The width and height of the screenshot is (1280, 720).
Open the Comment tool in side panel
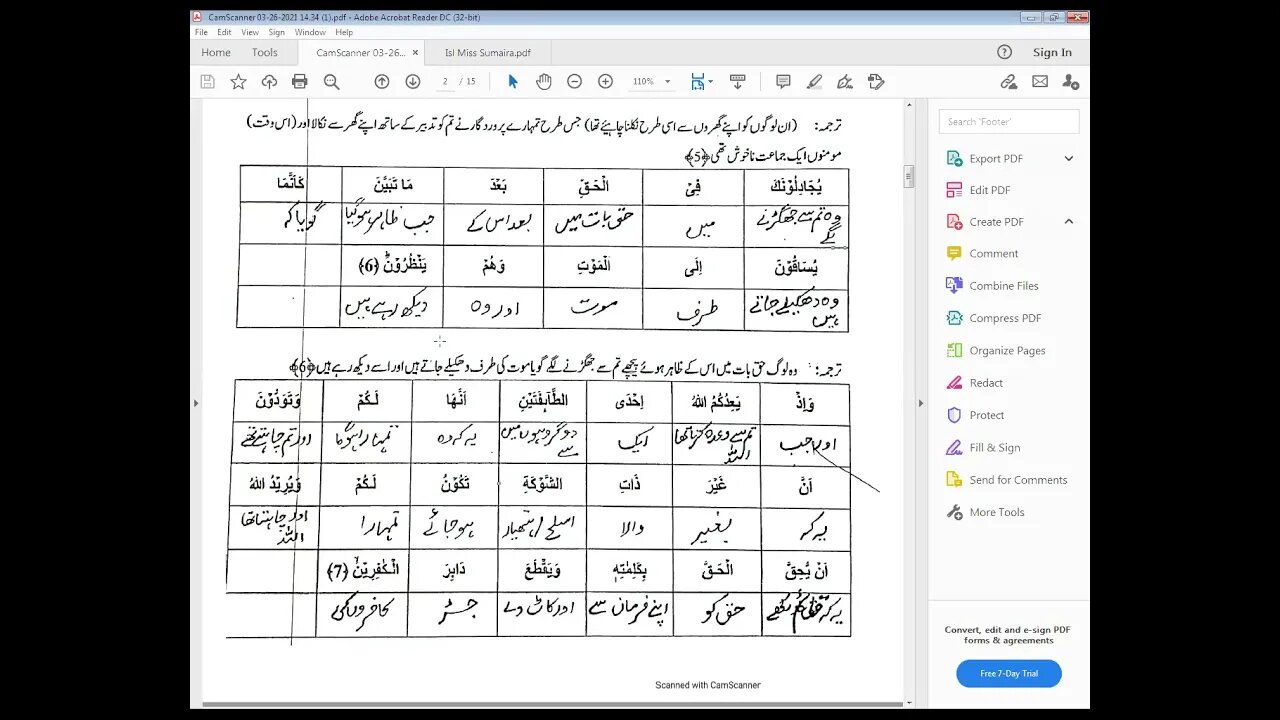coord(994,254)
